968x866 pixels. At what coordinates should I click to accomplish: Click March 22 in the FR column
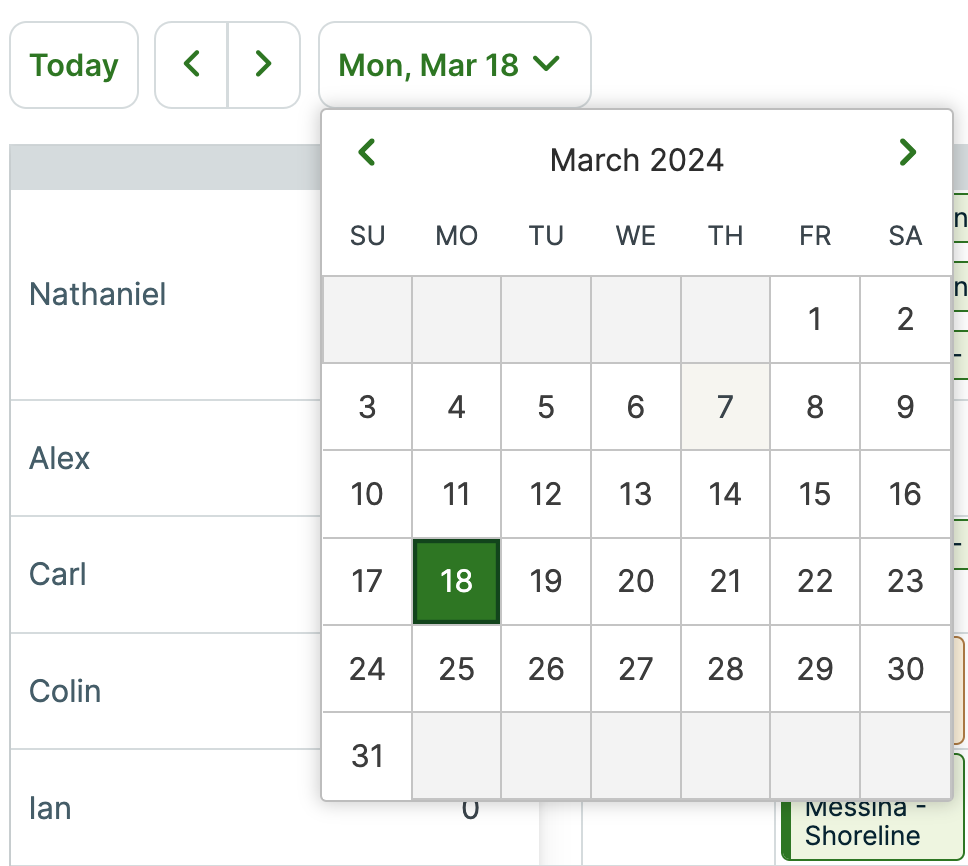coord(815,581)
